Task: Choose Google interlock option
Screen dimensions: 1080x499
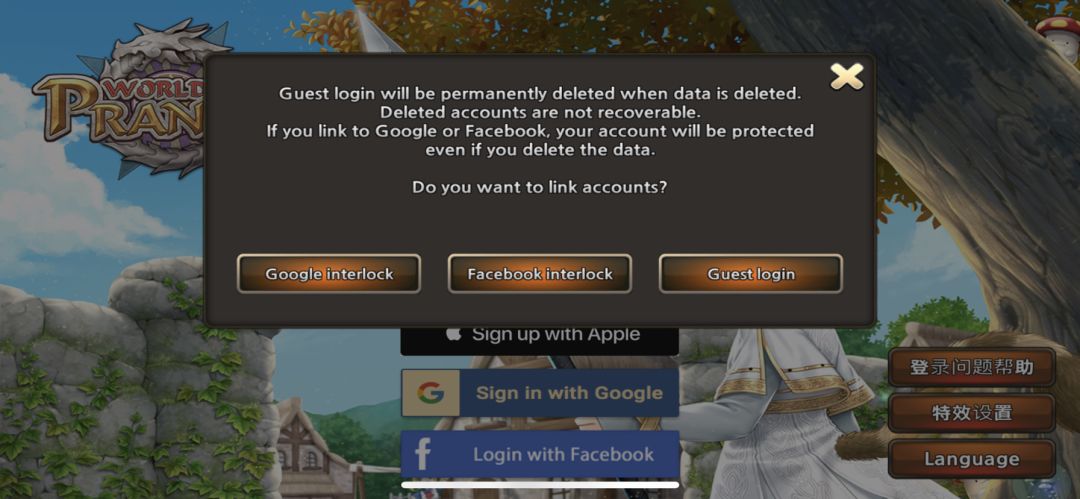Action: 329,274
